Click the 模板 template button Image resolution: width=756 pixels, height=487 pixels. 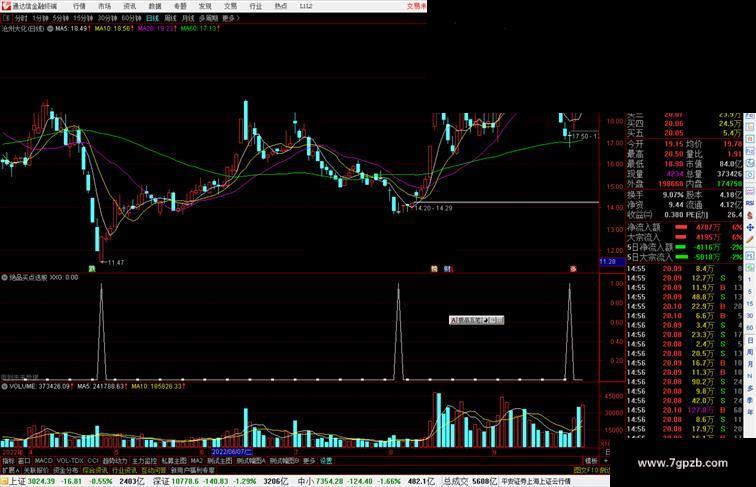pyautogui.click(x=591, y=461)
